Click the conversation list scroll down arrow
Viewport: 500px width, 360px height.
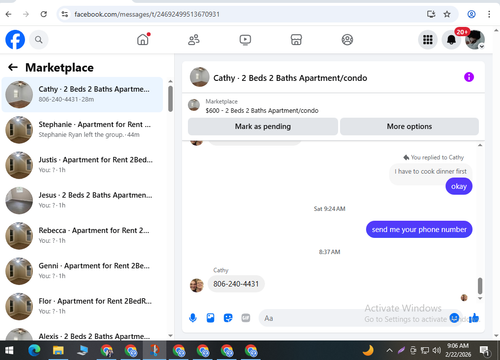[x=170, y=336]
